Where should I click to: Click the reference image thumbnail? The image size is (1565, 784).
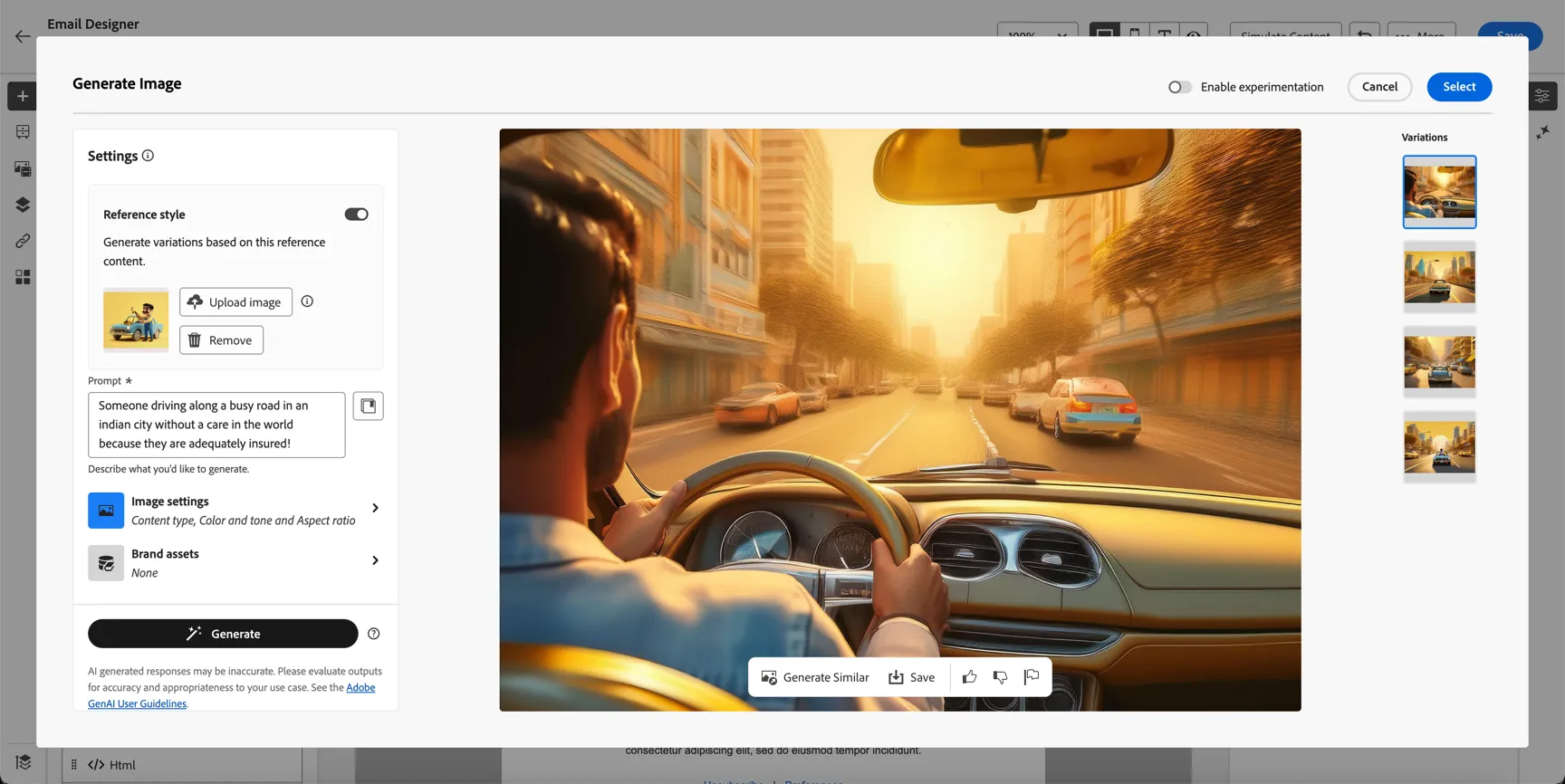tap(136, 320)
